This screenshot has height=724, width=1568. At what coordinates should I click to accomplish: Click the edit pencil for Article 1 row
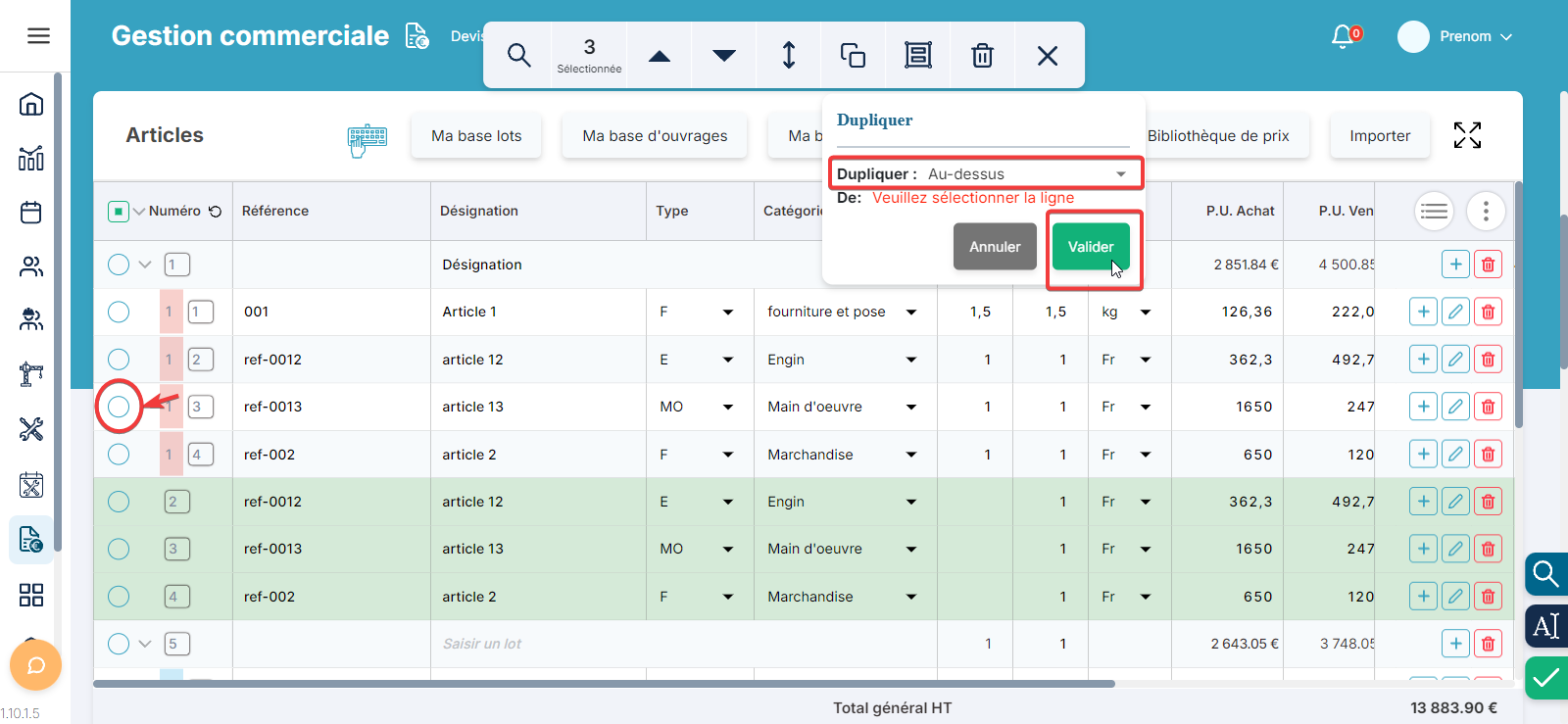[1455, 312]
